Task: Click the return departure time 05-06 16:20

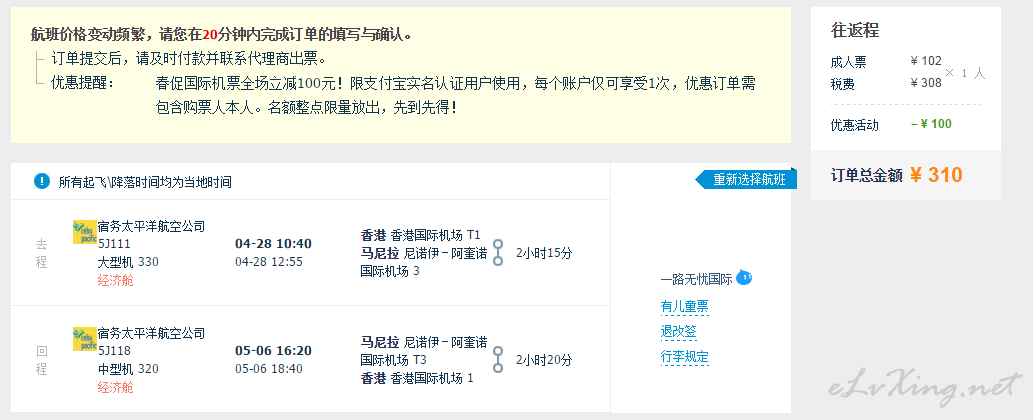Action: point(273,351)
